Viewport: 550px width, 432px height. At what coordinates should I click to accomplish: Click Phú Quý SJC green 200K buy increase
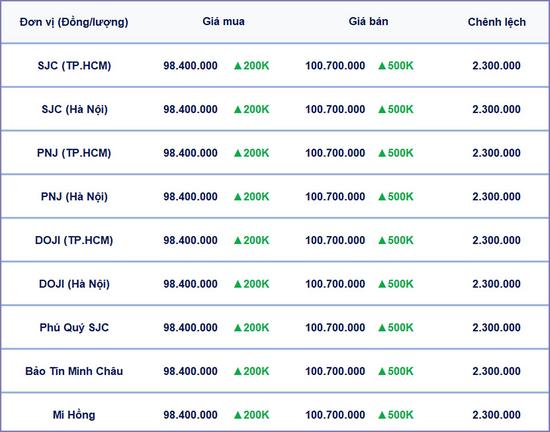(x=251, y=328)
